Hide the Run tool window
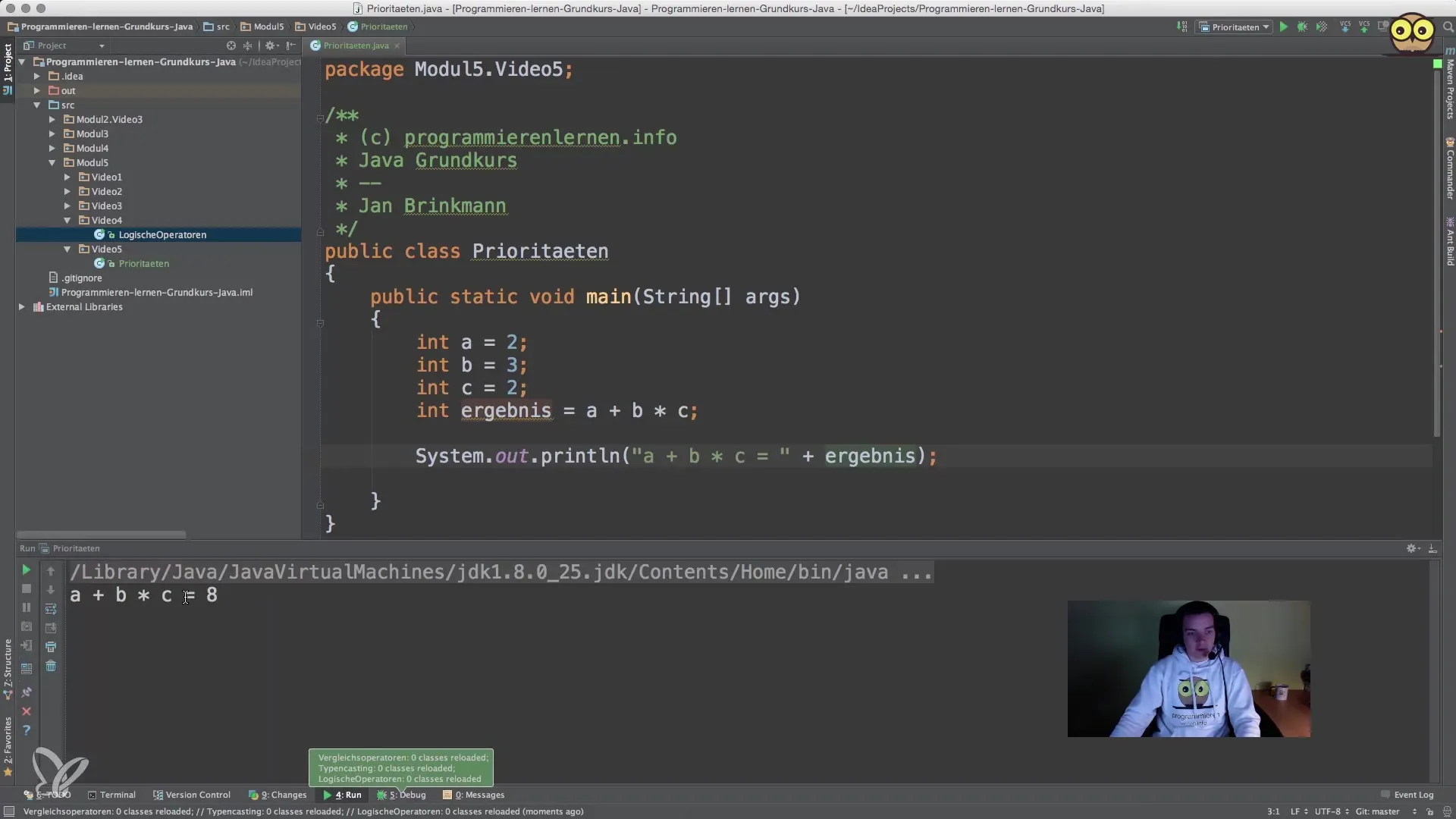1456x819 pixels. click(1432, 548)
